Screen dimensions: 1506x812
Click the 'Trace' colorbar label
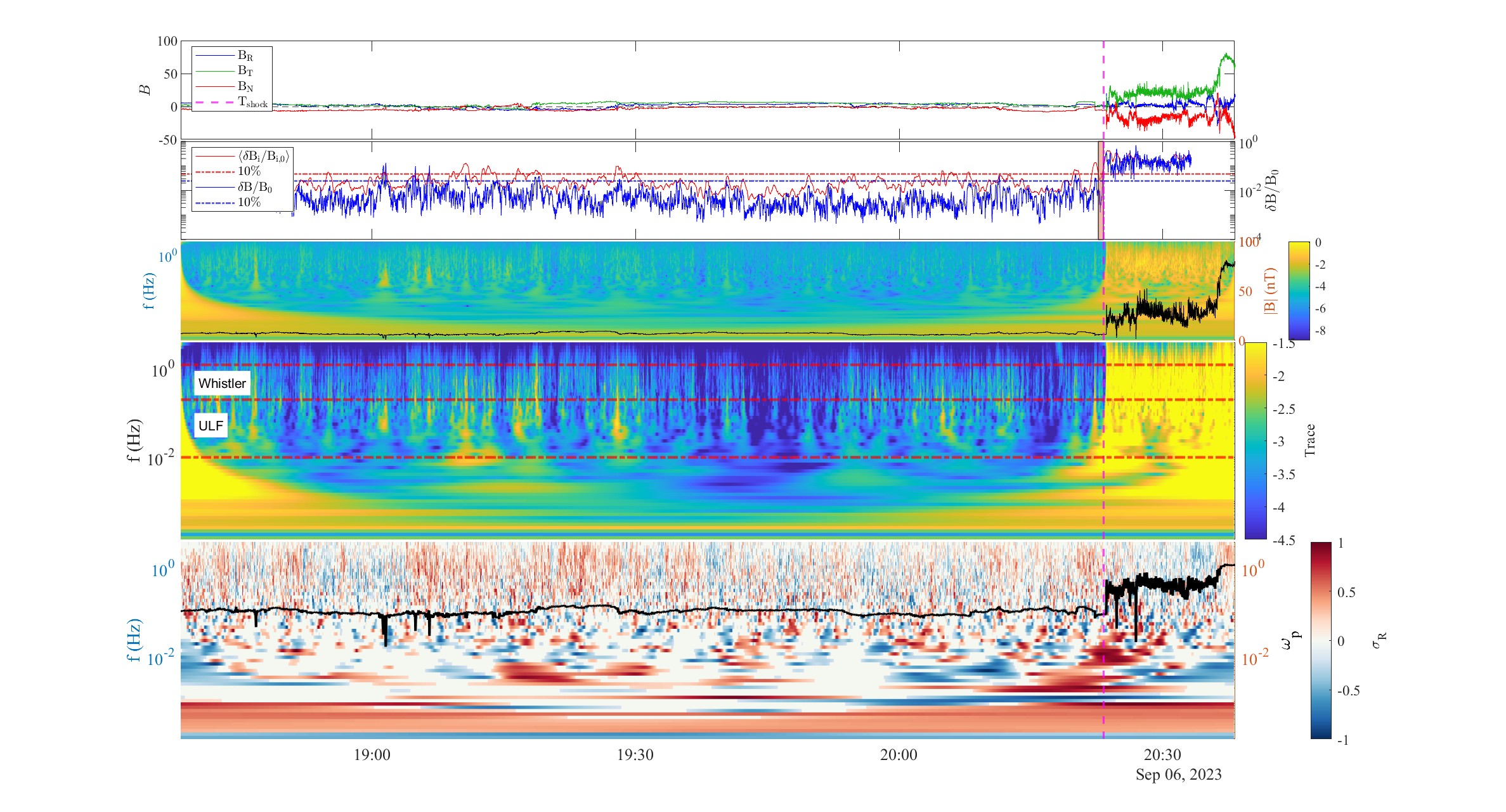tap(1310, 441)
